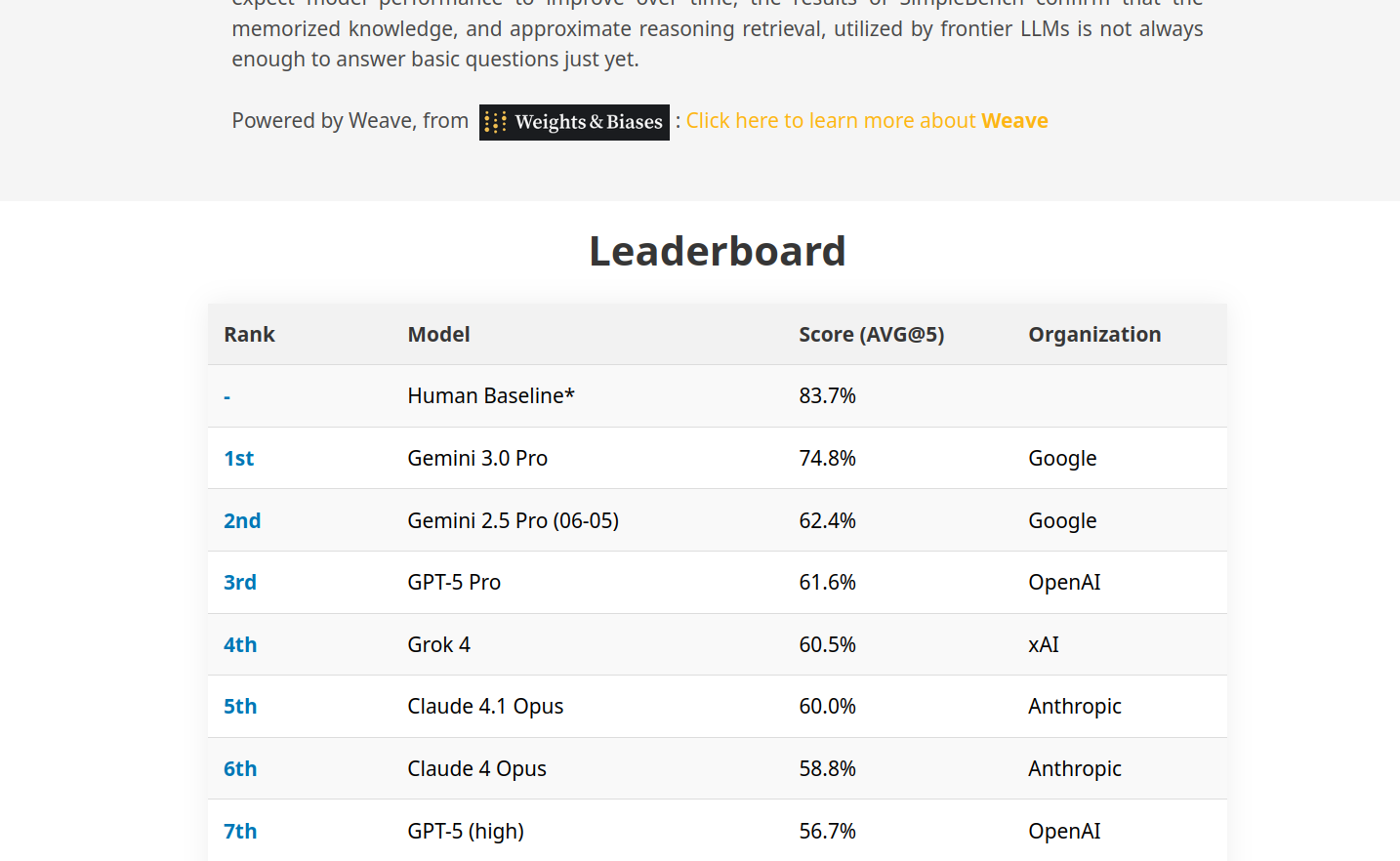Click the Weights & Biases logo
This screenshot has width=1400, height=861.
[x=574, y=122]
